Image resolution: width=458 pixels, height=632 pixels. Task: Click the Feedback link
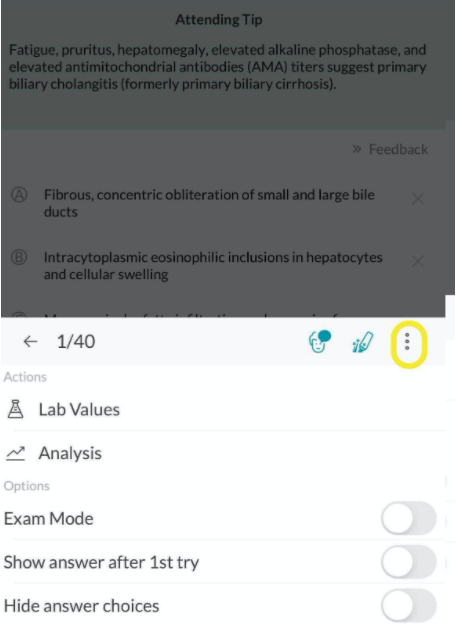coord(398,150)
